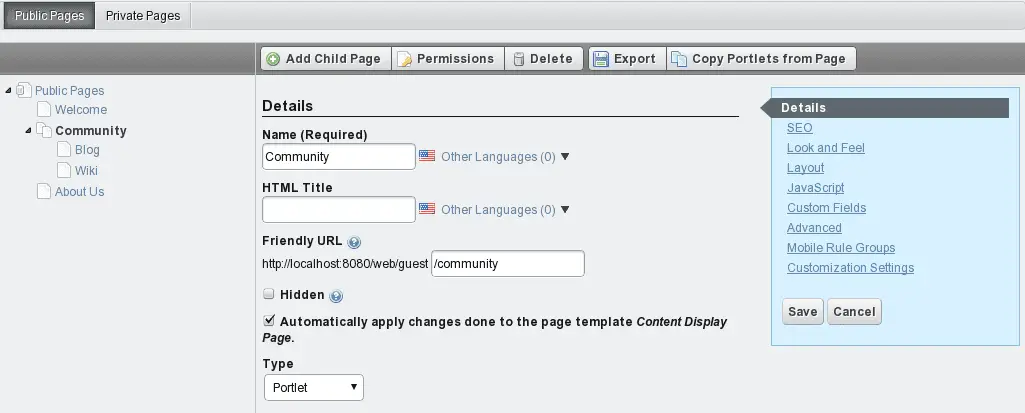The height and width of the screenshot is (413, 1025).
Task: Expand Other Languages for HTML Title
Action: click(x=505, y=210)
